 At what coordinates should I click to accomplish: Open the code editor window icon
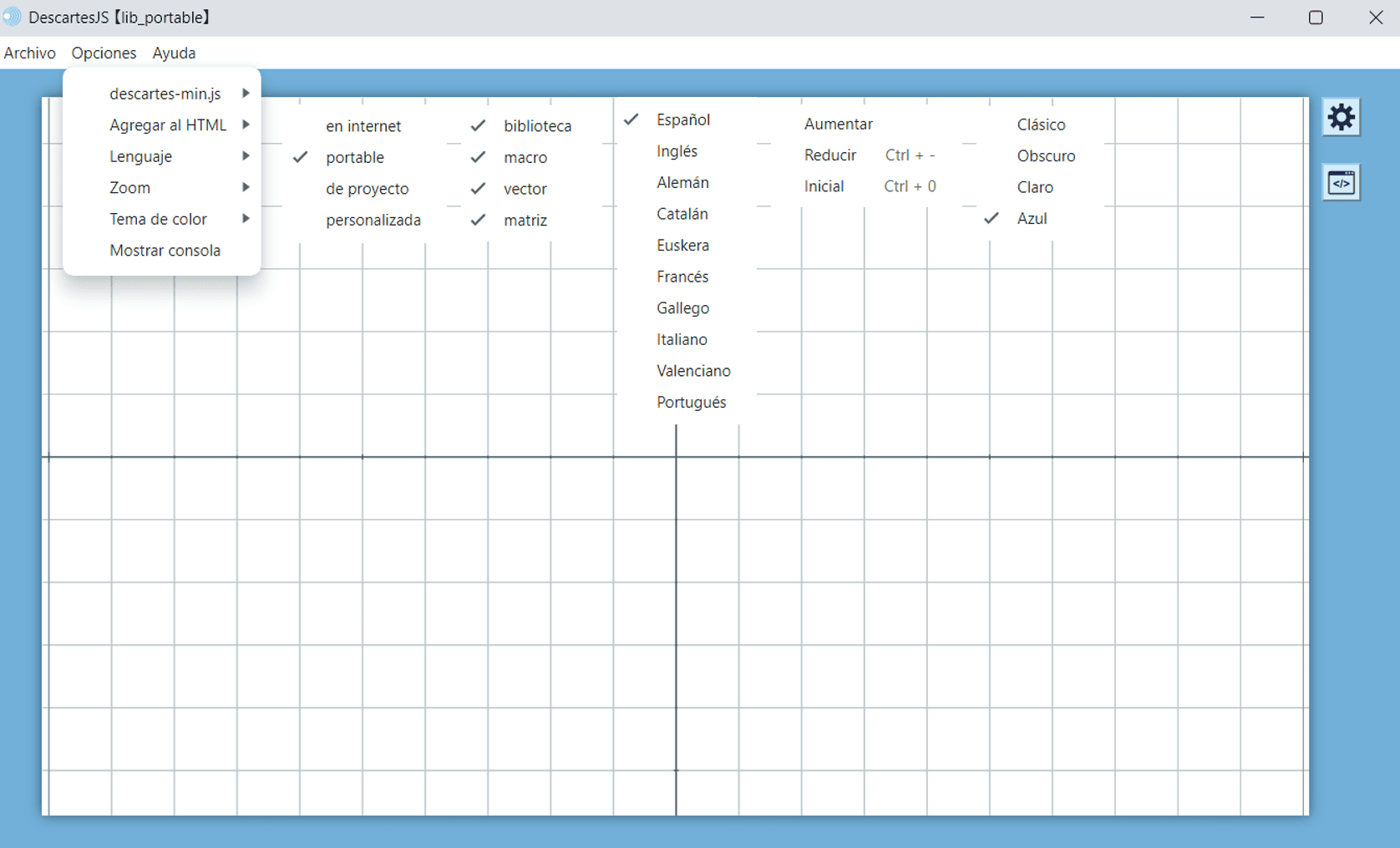1341,183
